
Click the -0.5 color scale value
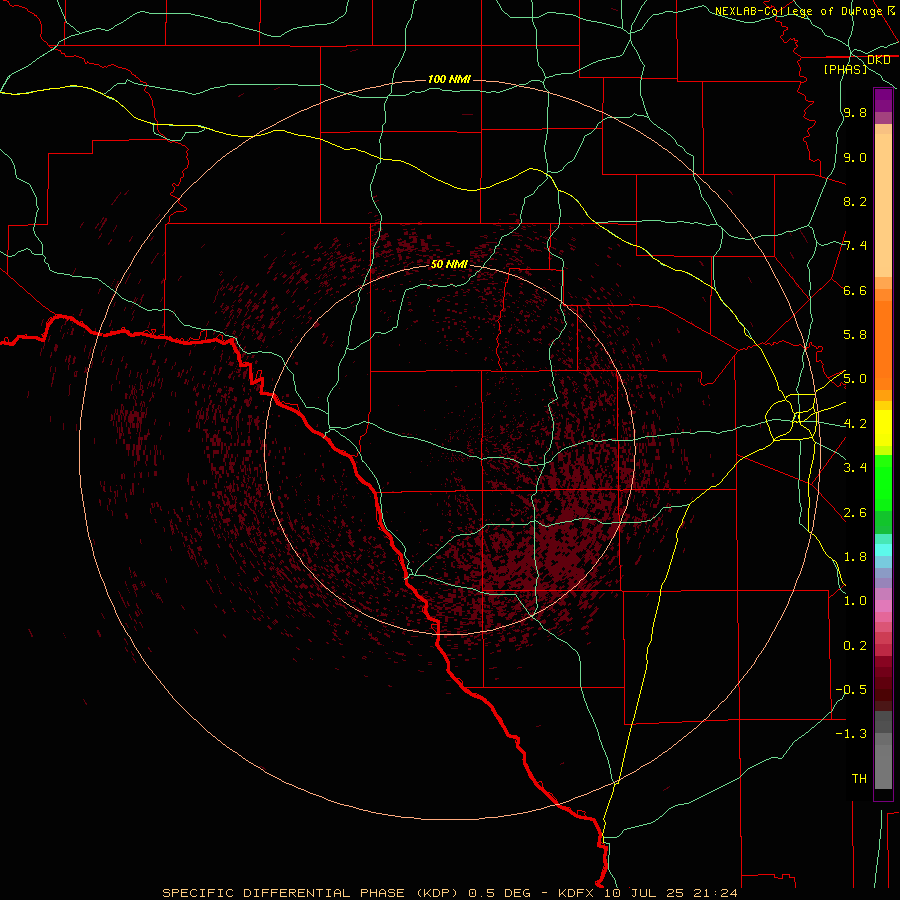pyautogui.click(x=851, y=689)
